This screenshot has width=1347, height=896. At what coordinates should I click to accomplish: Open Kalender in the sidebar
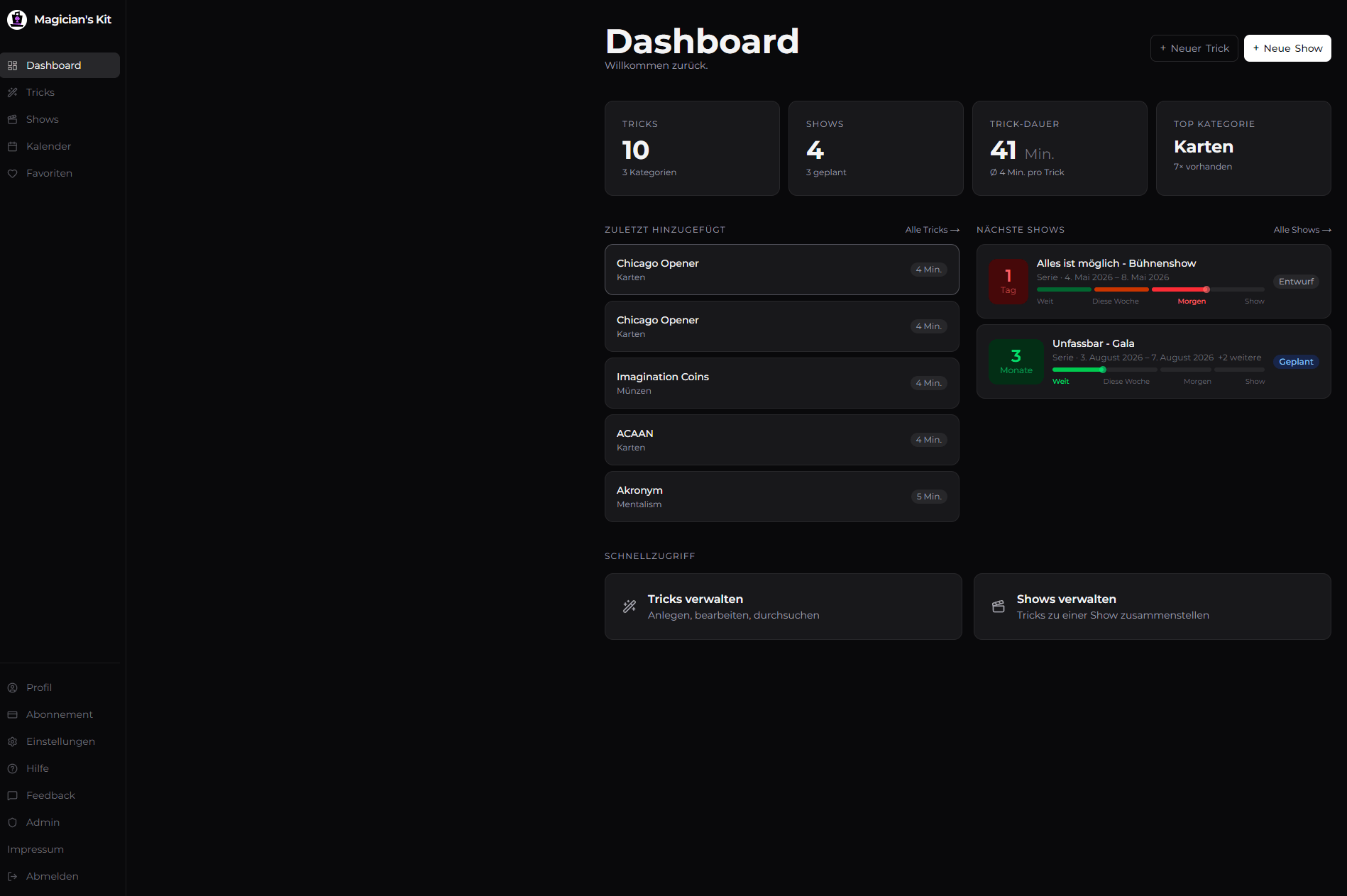[x=60, y=146]
